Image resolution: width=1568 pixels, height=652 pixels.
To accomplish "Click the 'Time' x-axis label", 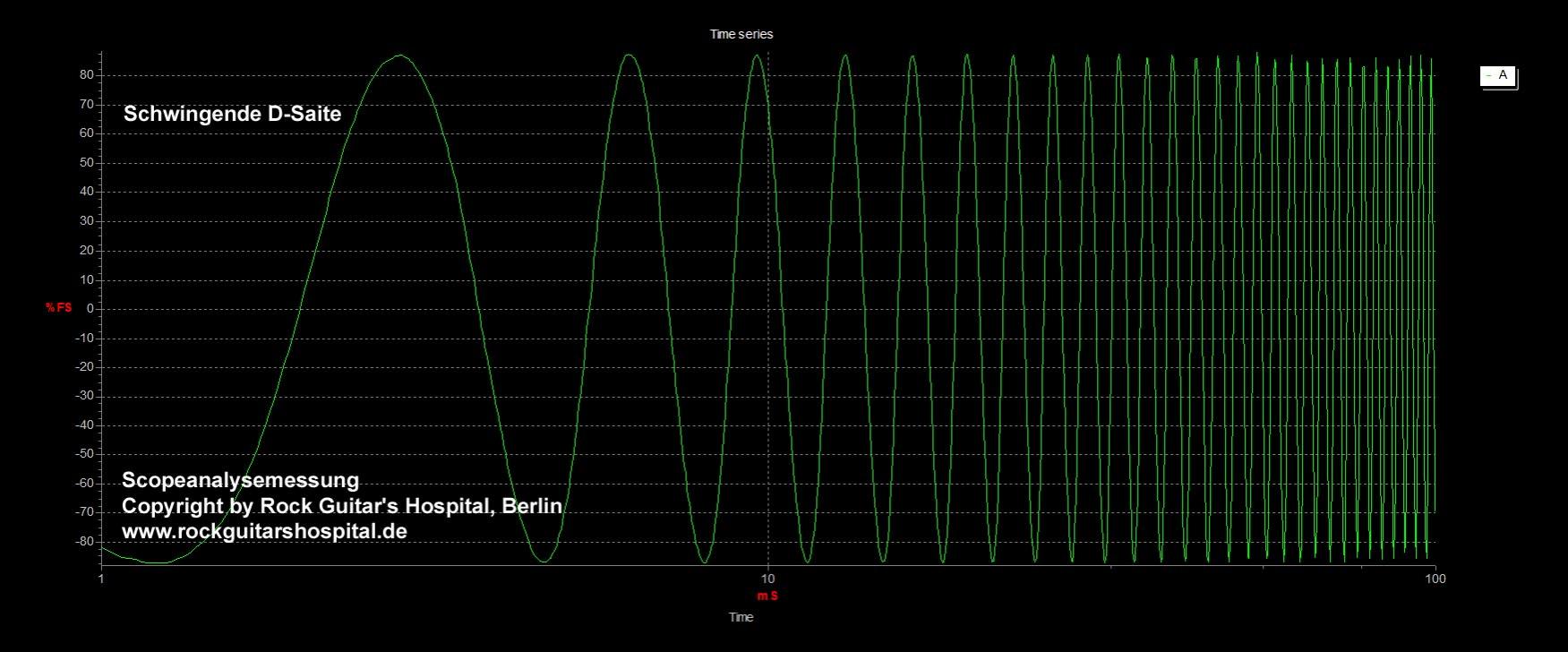I will (x=741, y=617).
